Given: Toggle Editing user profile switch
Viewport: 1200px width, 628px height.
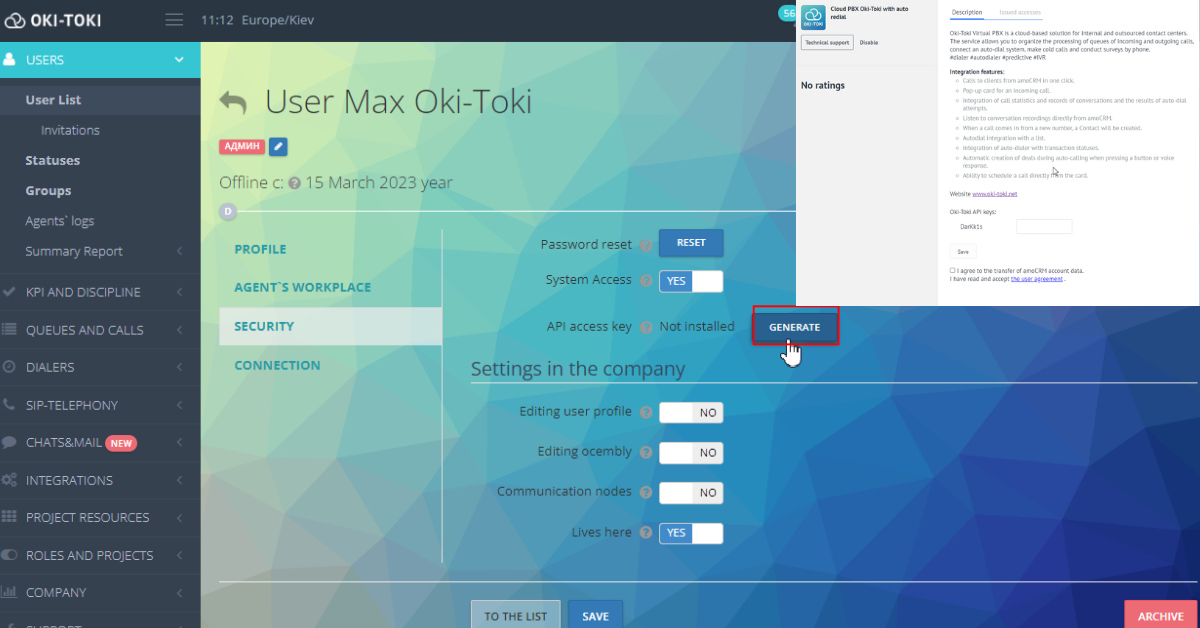Looking at the screenshot, I should pos(690,412).
